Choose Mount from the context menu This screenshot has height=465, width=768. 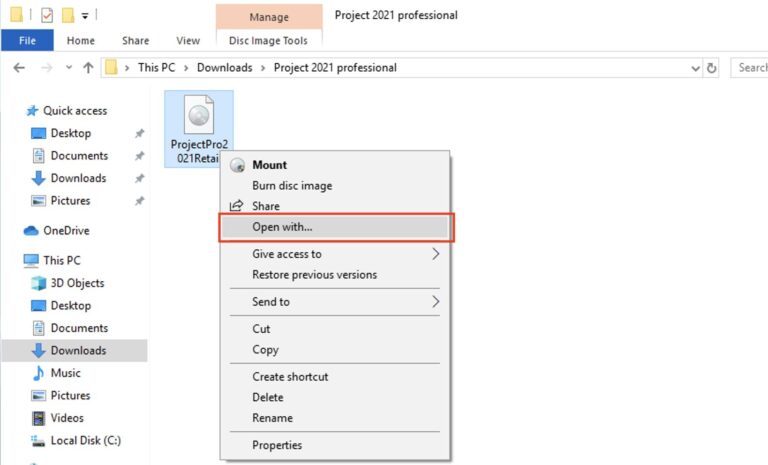335,165
